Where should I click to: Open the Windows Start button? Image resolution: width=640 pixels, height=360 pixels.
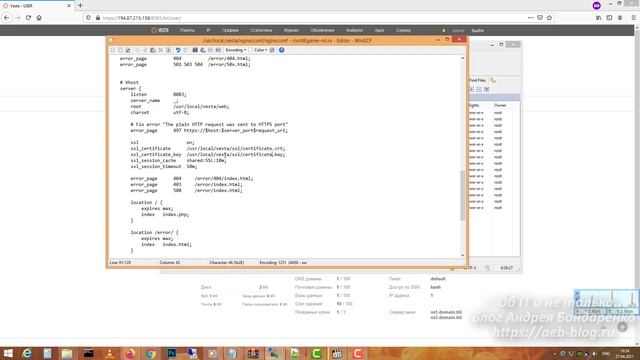[8, 353]
